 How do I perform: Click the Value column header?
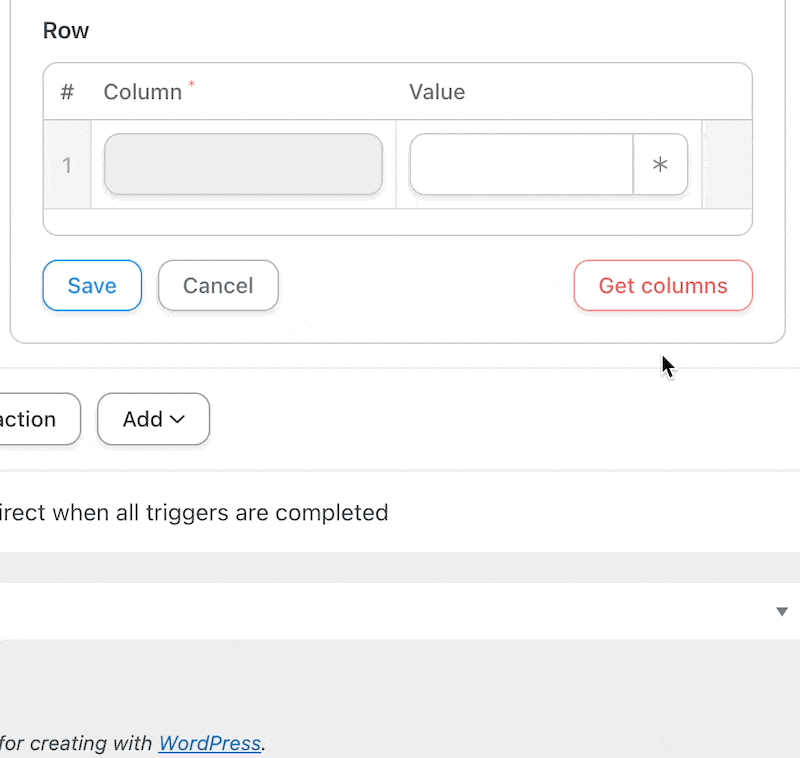[x=437, y=91]
